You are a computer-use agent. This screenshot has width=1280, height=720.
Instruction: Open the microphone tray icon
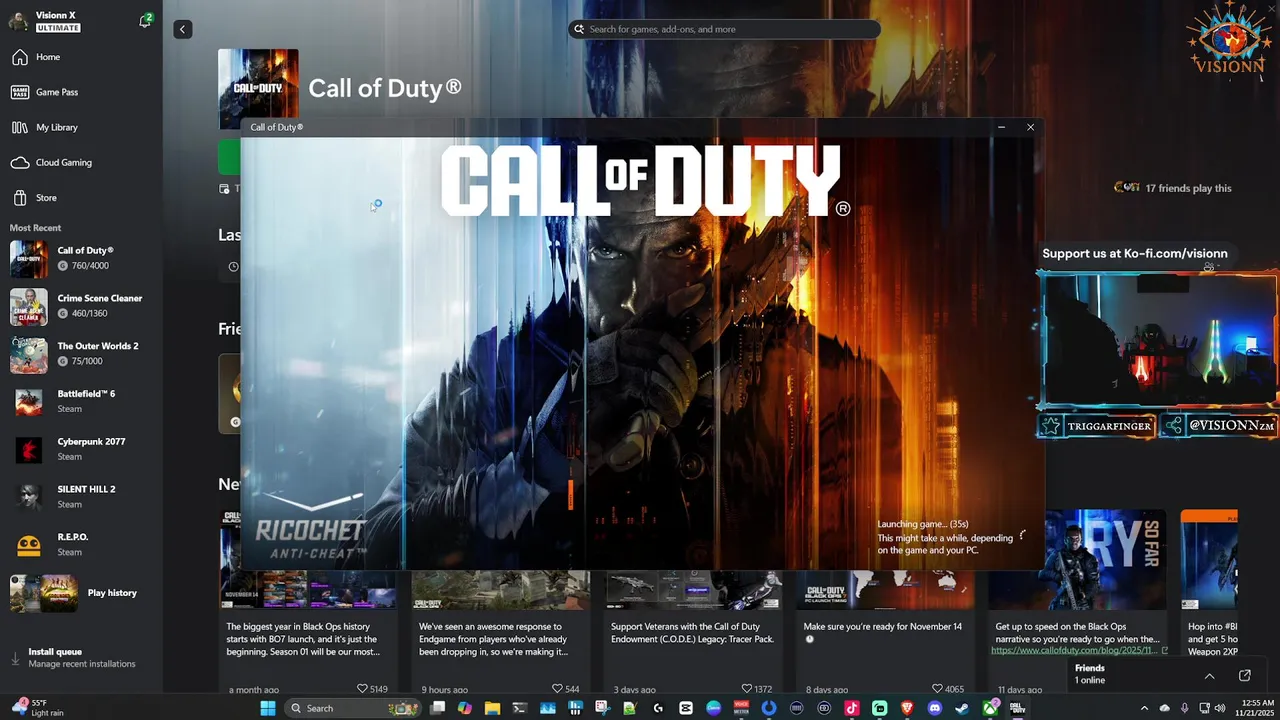1185,708
